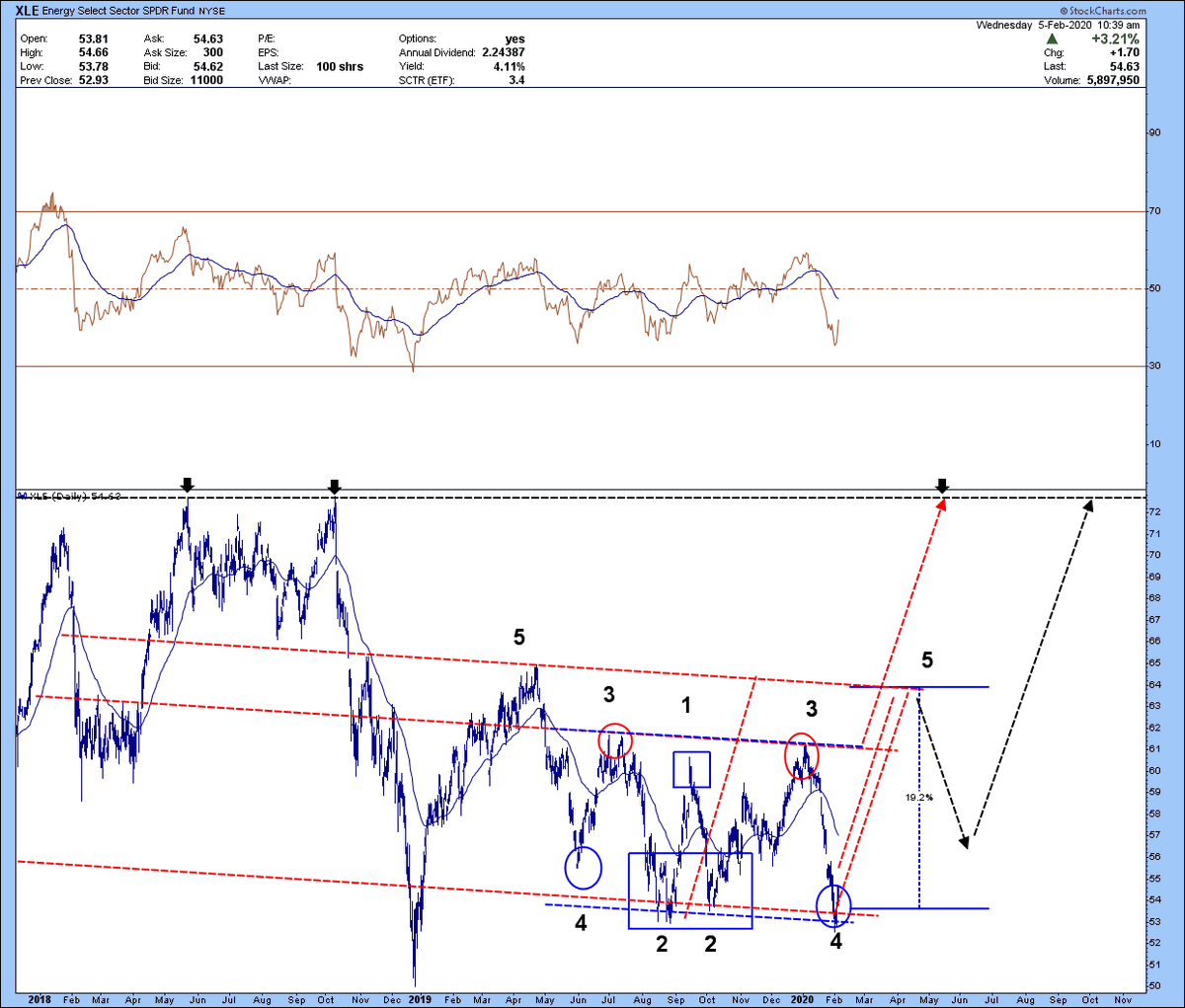
Task: Select the Chg value +1.70
Action: point(1124,53)
